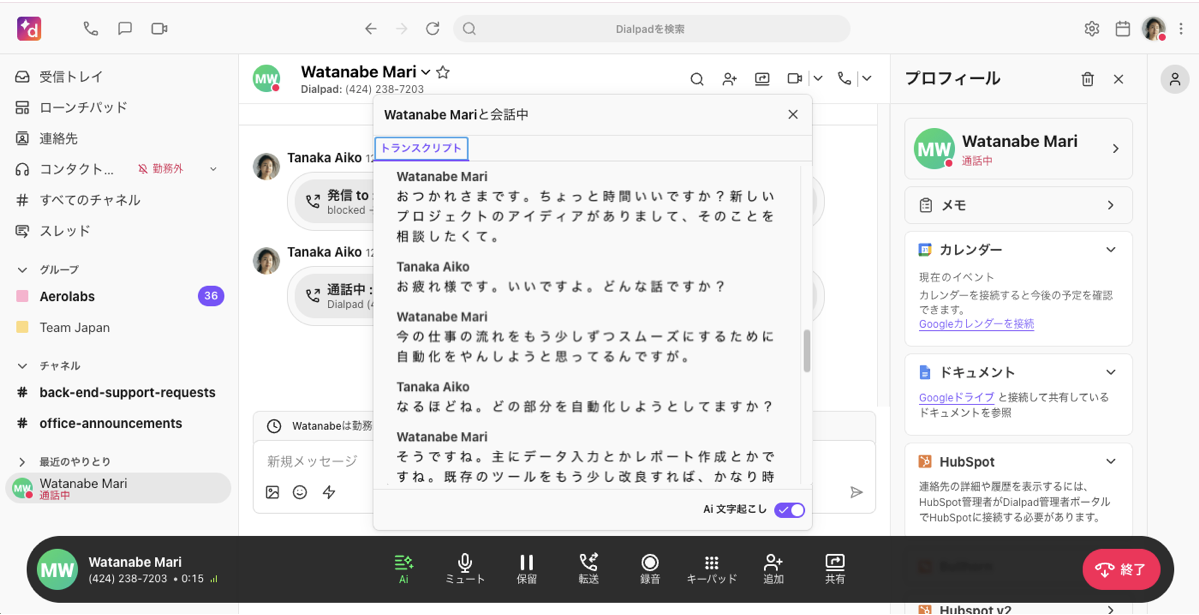
Task: Click the Googleドライブ link
Action: (957, 397)
